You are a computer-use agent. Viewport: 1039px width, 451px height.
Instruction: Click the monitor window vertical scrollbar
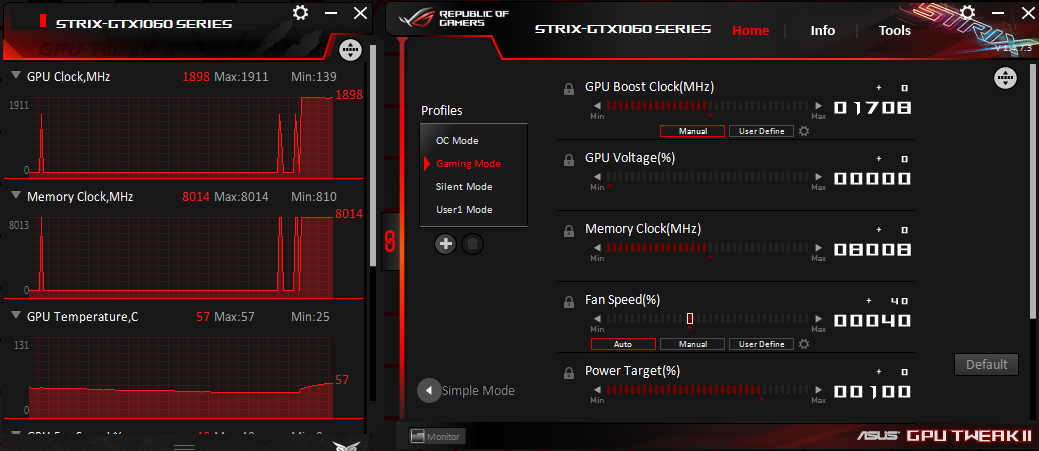click(x=373, y=156)
